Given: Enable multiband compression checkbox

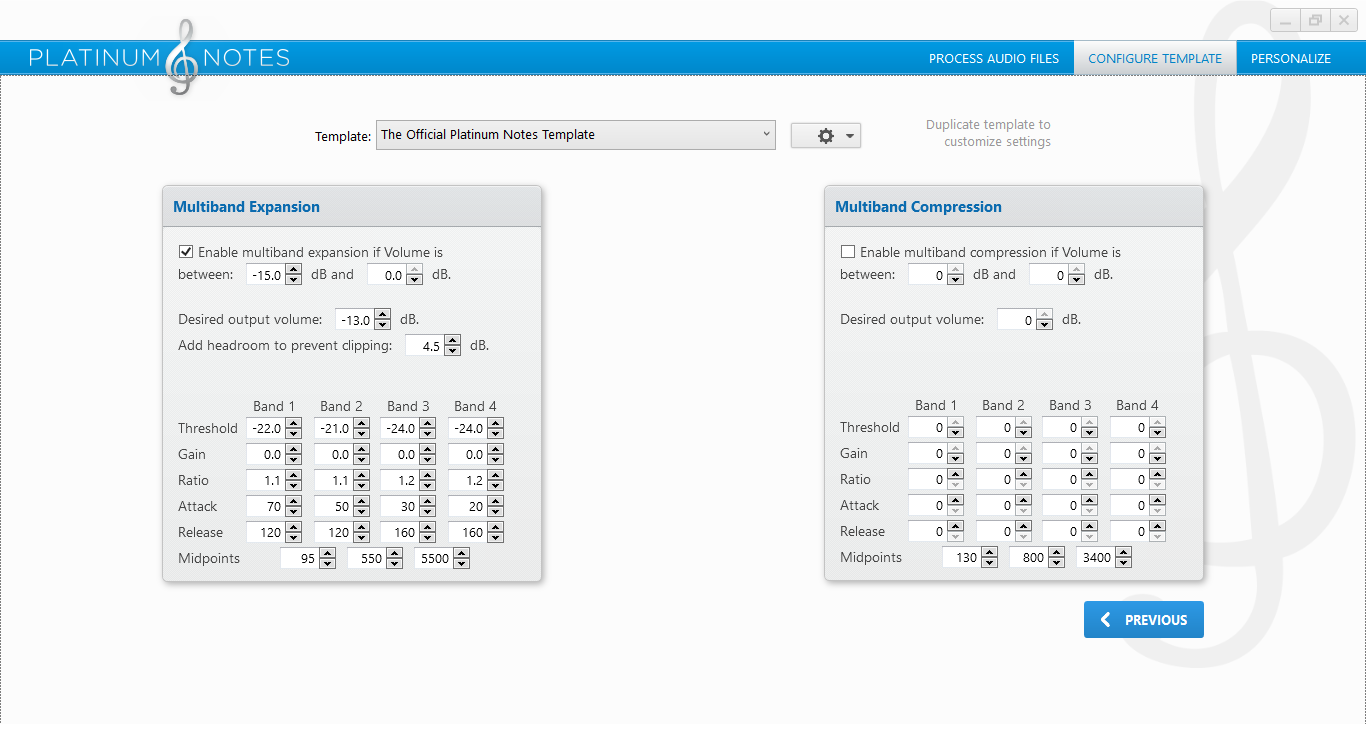Looking at the screenshot, I should click(x=848, y=252).
